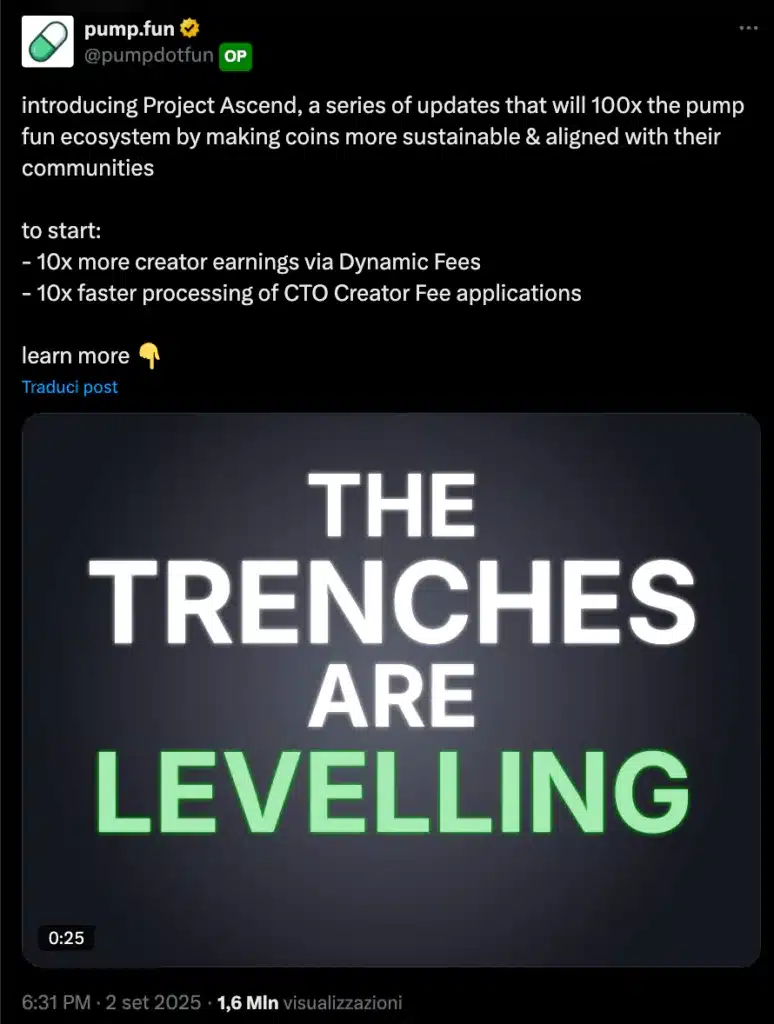Open the three-dot more options menu
Image resolution: width=774 pixels, height=1024 pixels.
click(x=748, y=29)
